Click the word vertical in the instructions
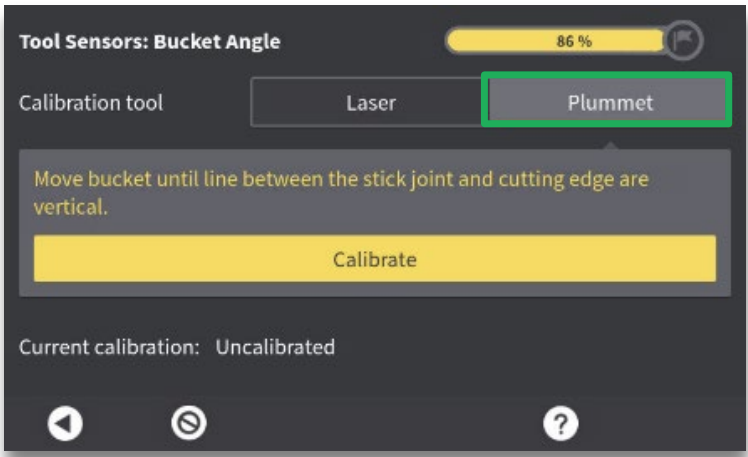The image size is (748, 457). click(69, 206)
